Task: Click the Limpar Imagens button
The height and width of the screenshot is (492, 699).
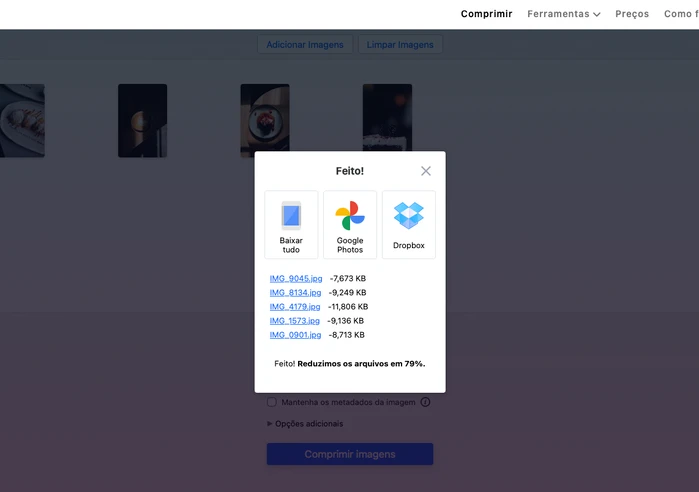Action: [400, 45]
